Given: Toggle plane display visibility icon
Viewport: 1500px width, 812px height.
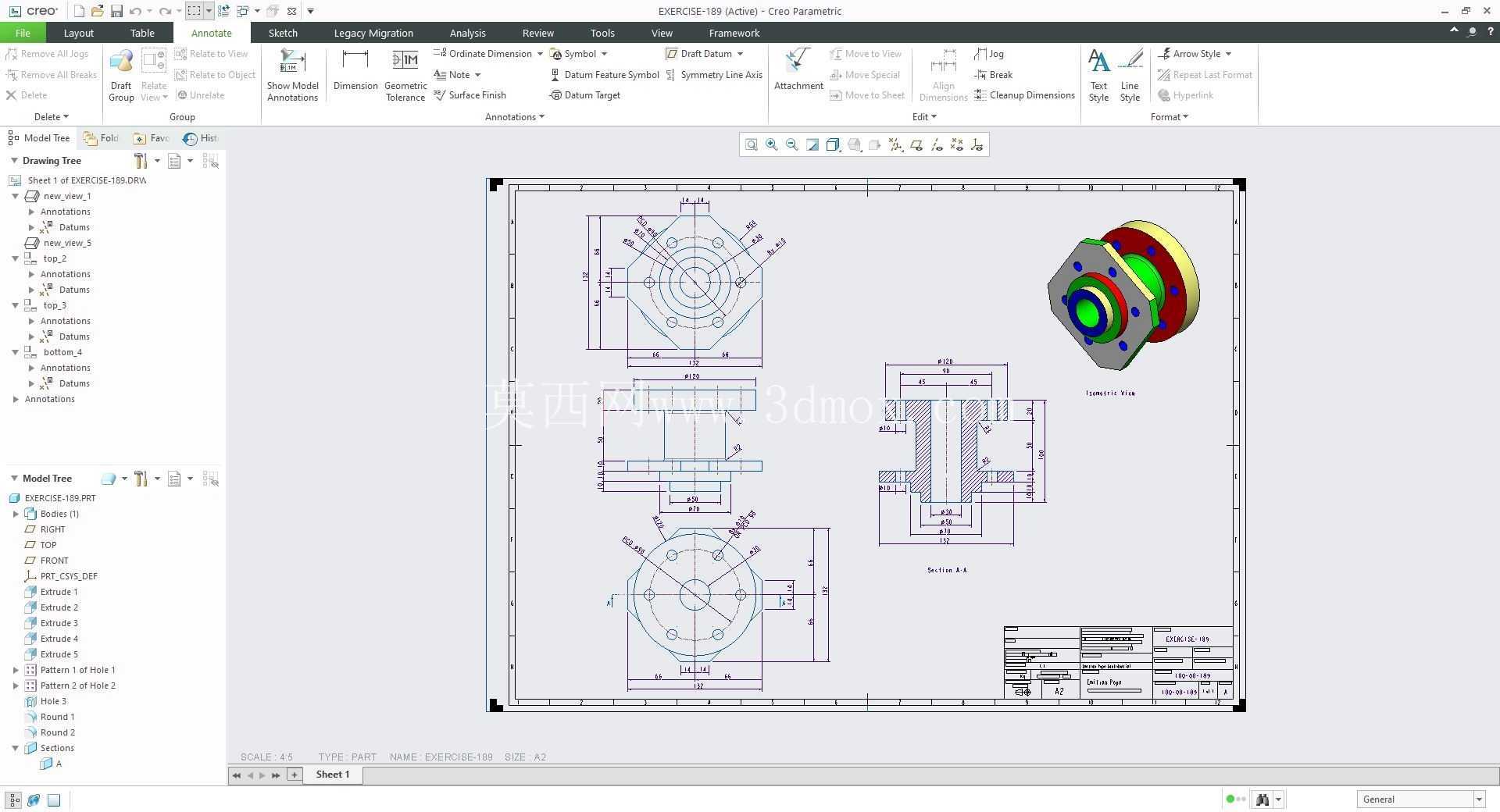Looking at the screenshot, I should pyautogui.click(x=916, y=144).
